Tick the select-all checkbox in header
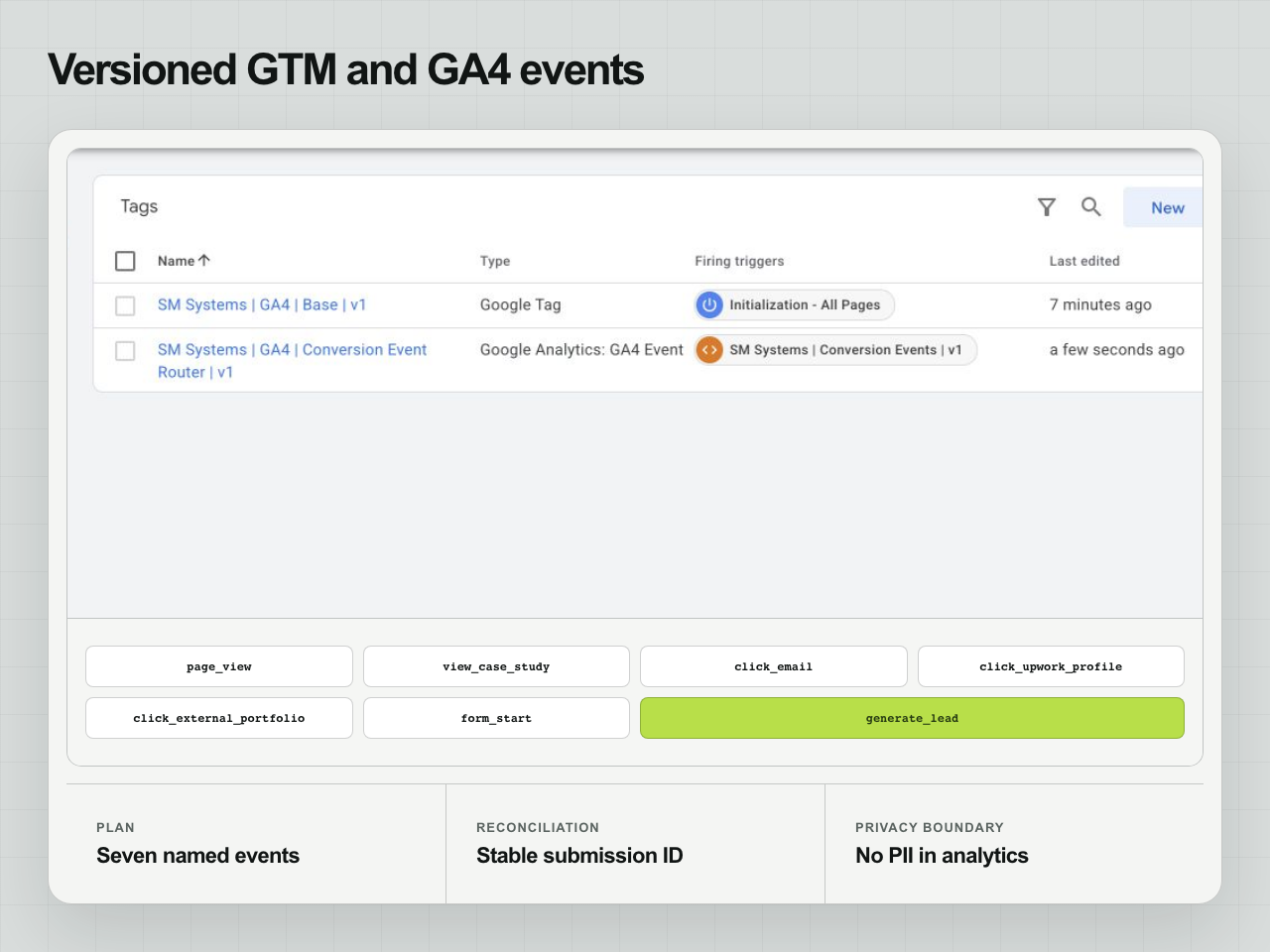 (125, 261)
